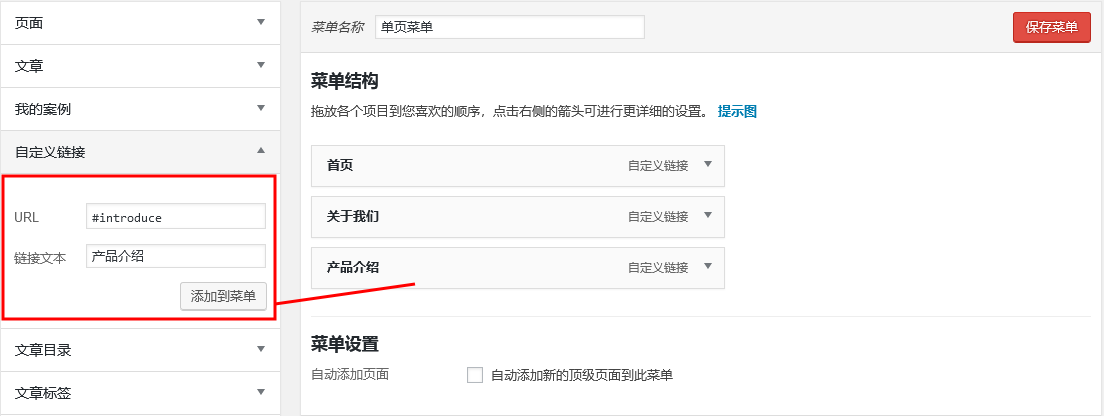
Task: Expand the 文章目录 section arrow
Action: coord(261,349)
